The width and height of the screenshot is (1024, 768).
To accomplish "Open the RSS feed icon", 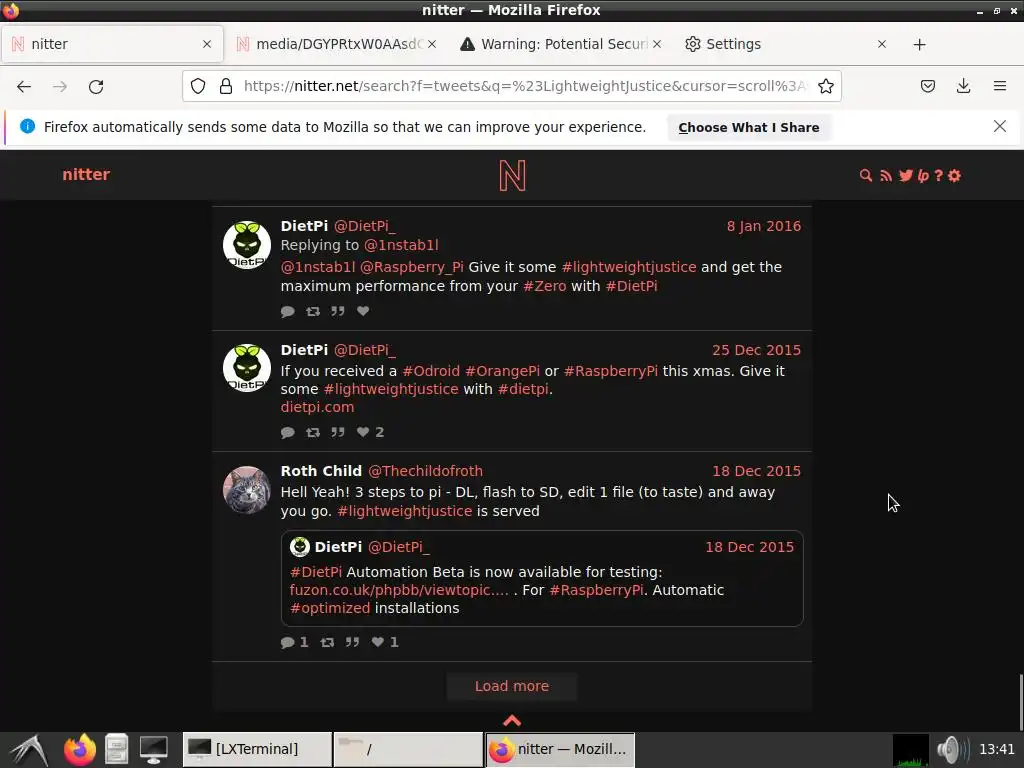I will [886, 175].
